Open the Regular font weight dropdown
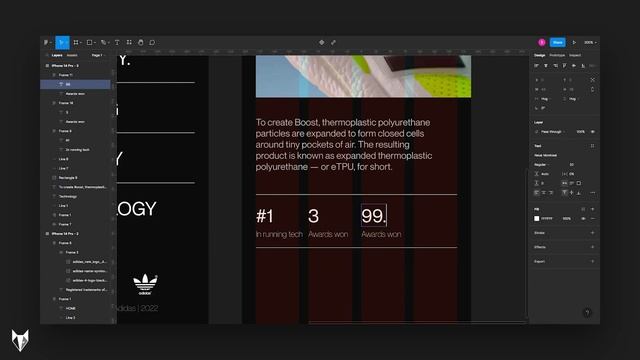 [x=542, y=164]
